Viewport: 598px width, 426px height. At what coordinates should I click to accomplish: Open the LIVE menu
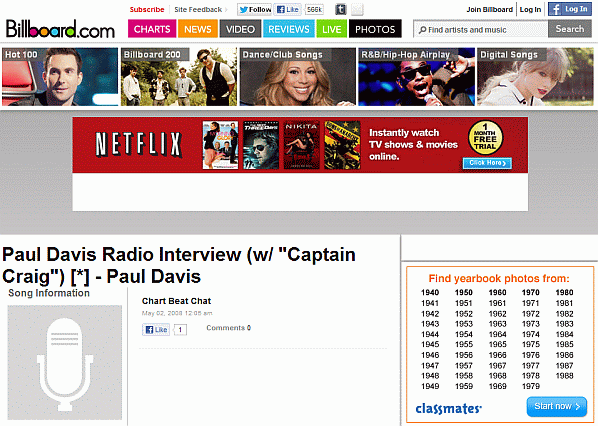click(x=331, y=29)
